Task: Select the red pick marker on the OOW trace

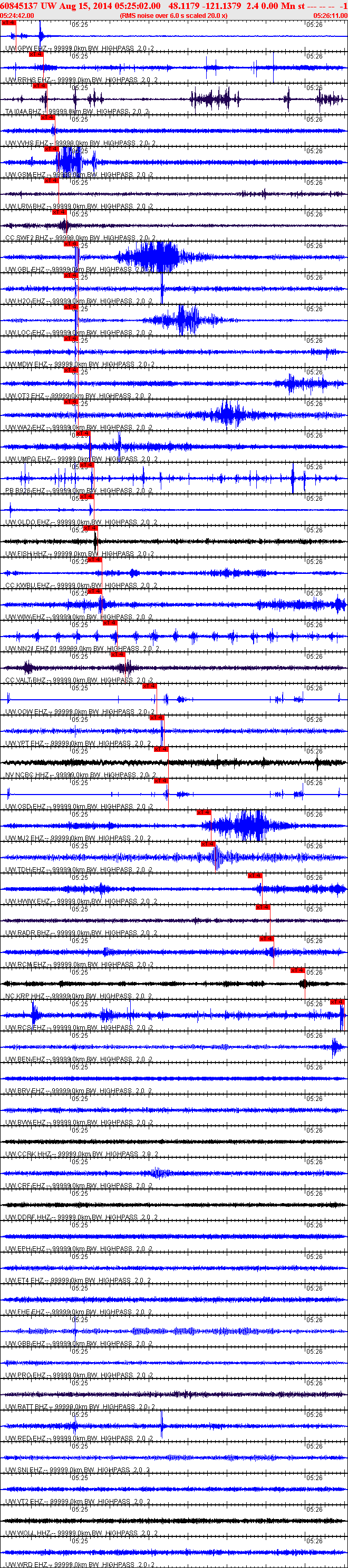Action: point(149,686)
